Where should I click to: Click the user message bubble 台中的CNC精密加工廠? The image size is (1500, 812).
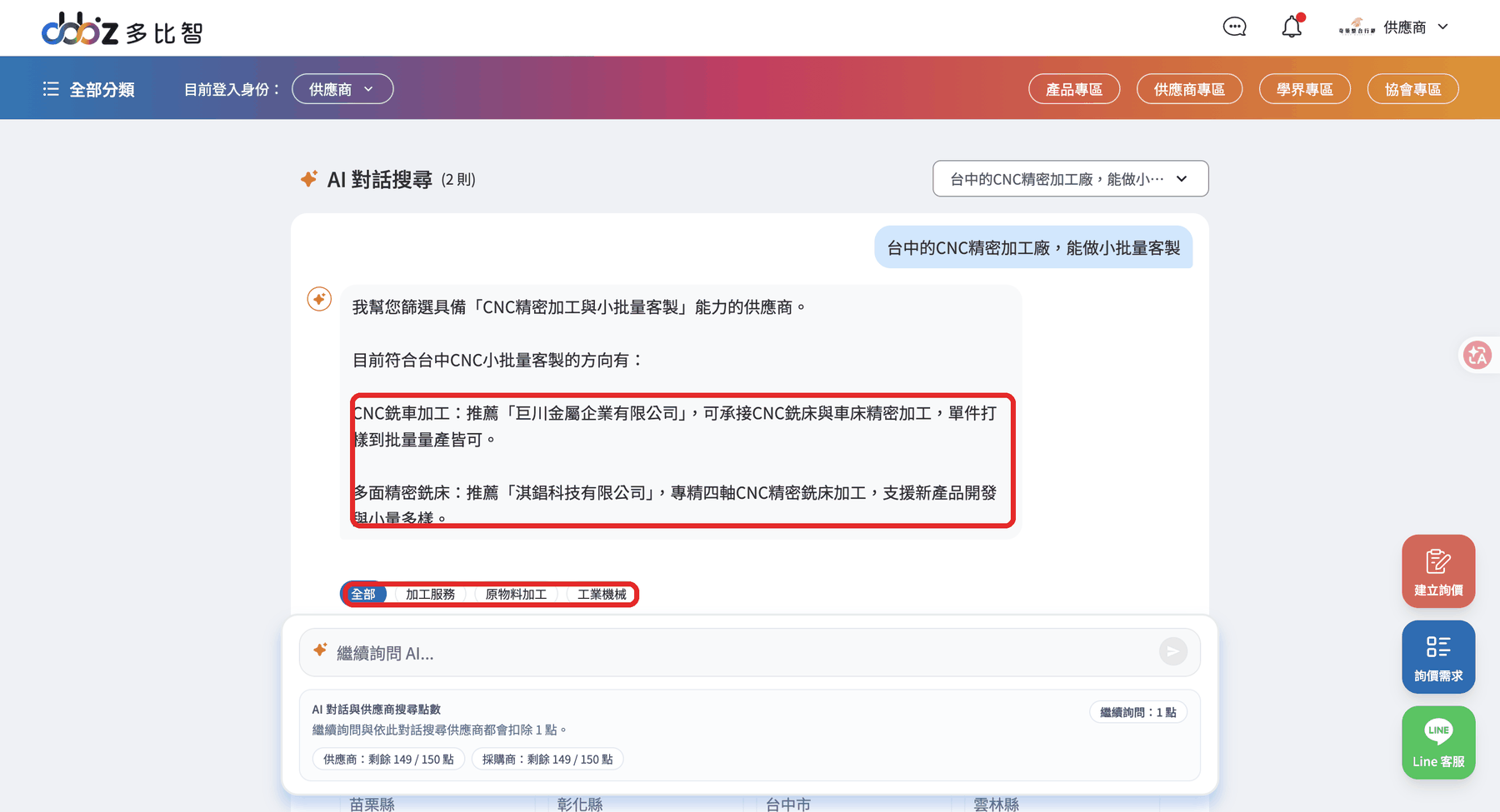click(x=1033, y=248)
